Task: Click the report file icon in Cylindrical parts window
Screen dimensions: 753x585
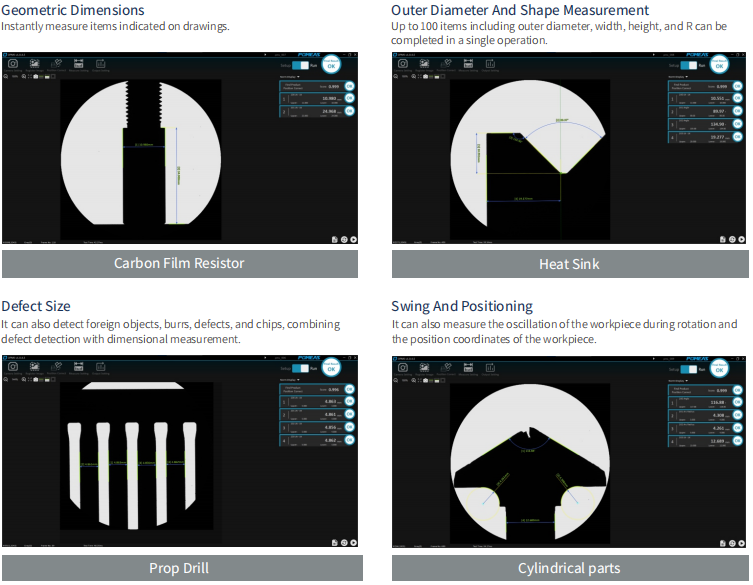Action: click(x=722, y=542)
